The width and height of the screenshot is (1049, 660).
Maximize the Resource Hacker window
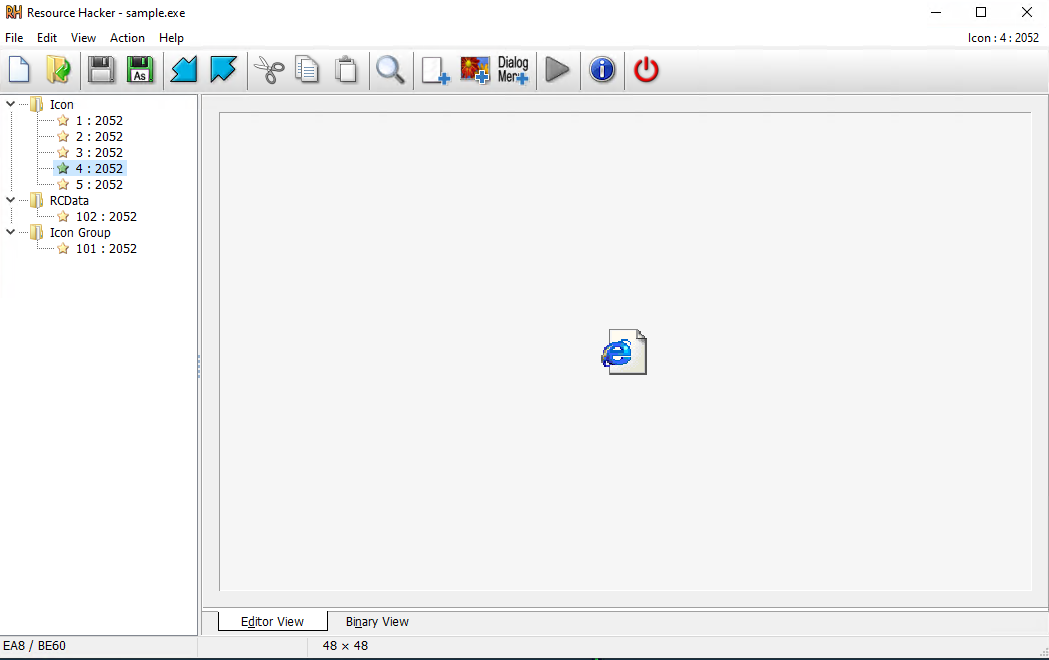pyautogui.click(x=981, y=13)
